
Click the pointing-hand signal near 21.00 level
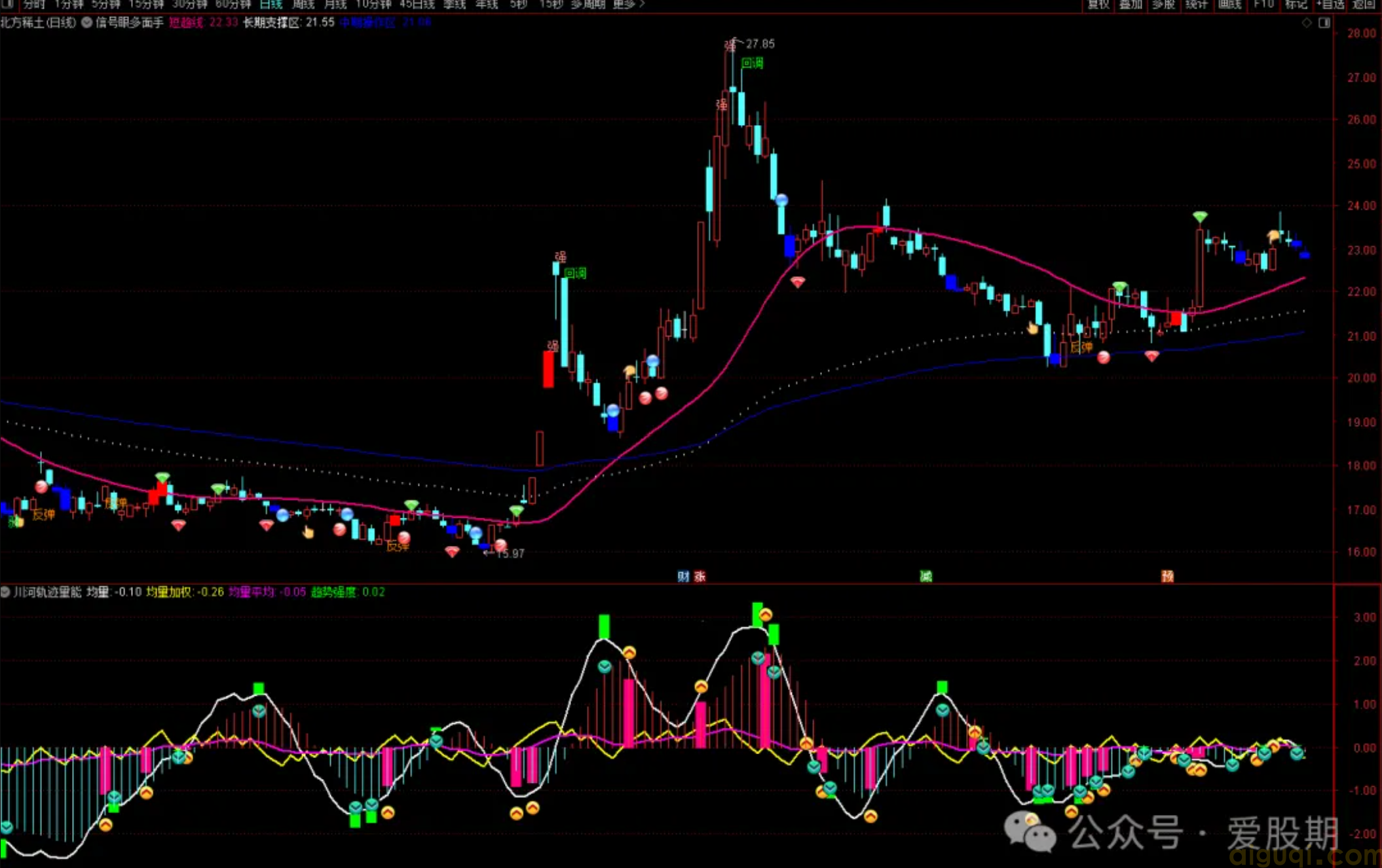[1032, 328]
